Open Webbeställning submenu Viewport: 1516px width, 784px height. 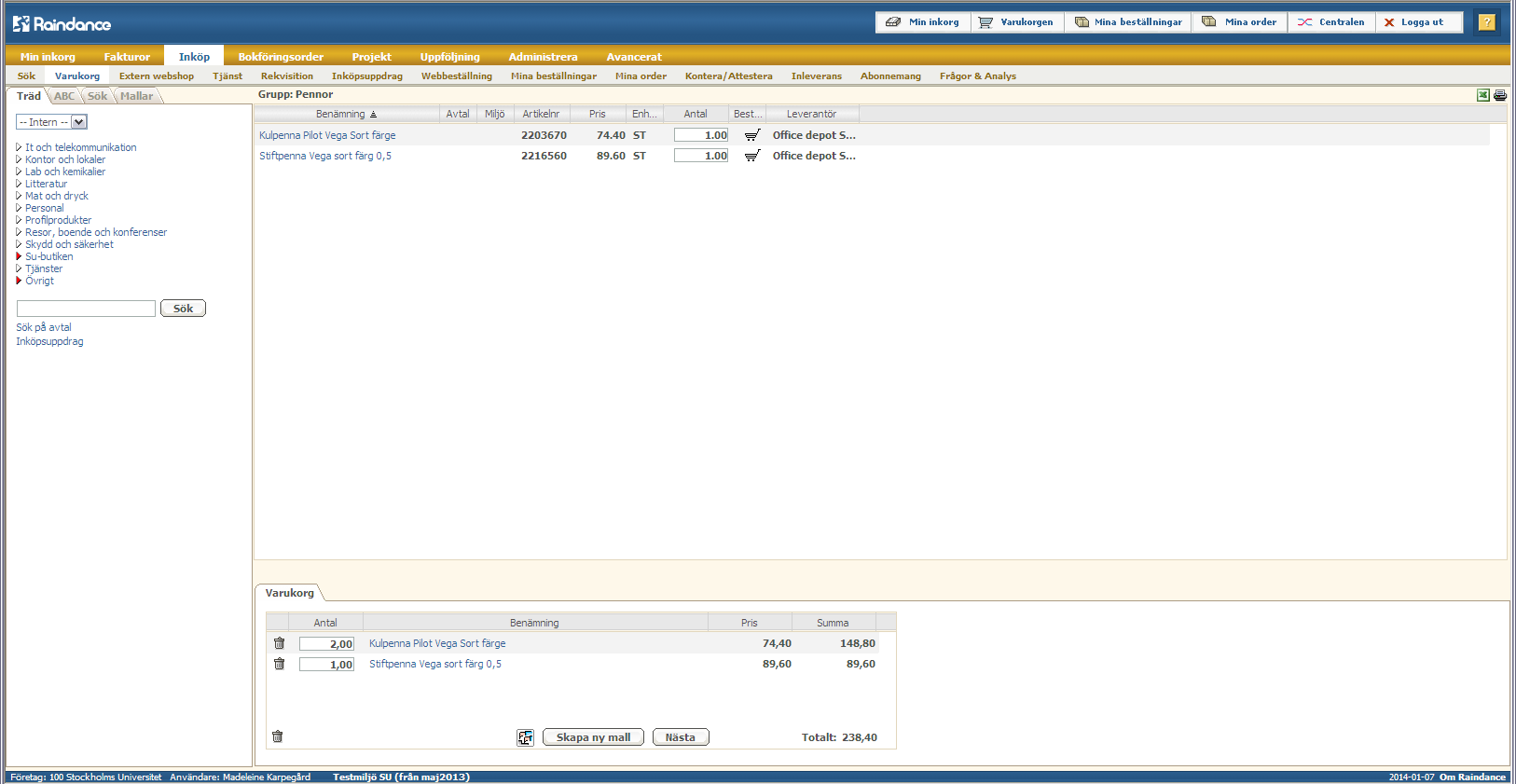coord(457,76)
